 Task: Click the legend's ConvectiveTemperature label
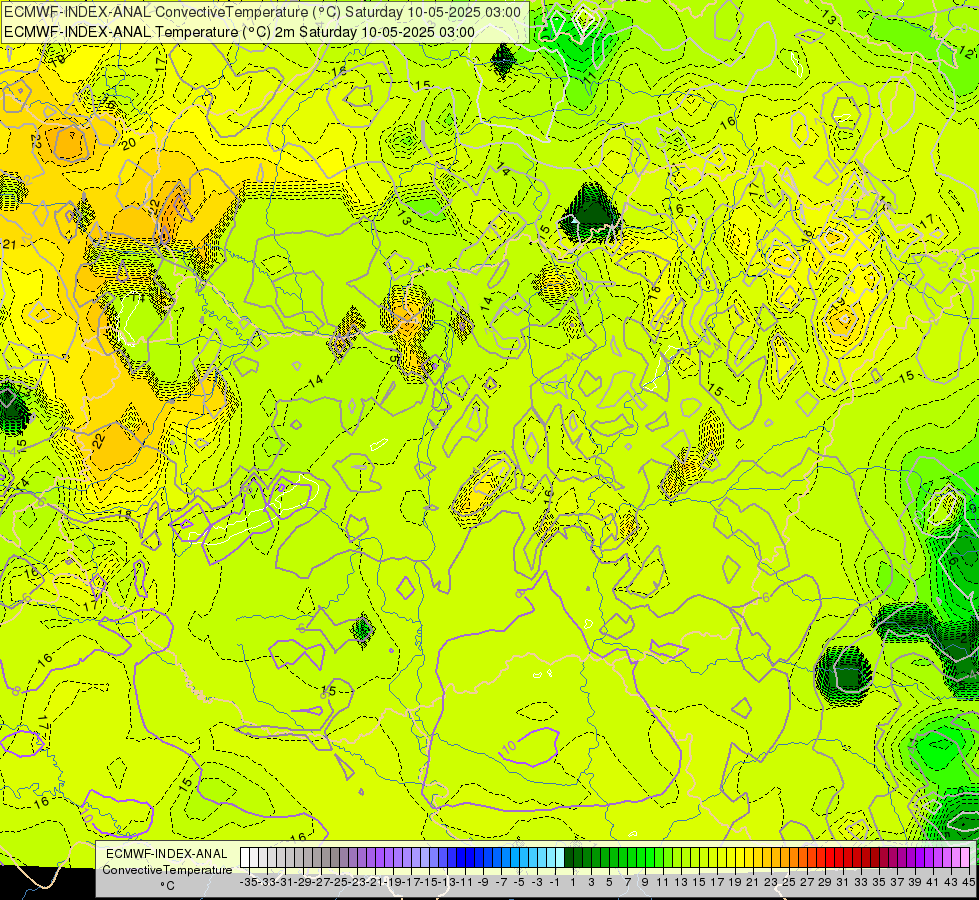click(167, 870)
